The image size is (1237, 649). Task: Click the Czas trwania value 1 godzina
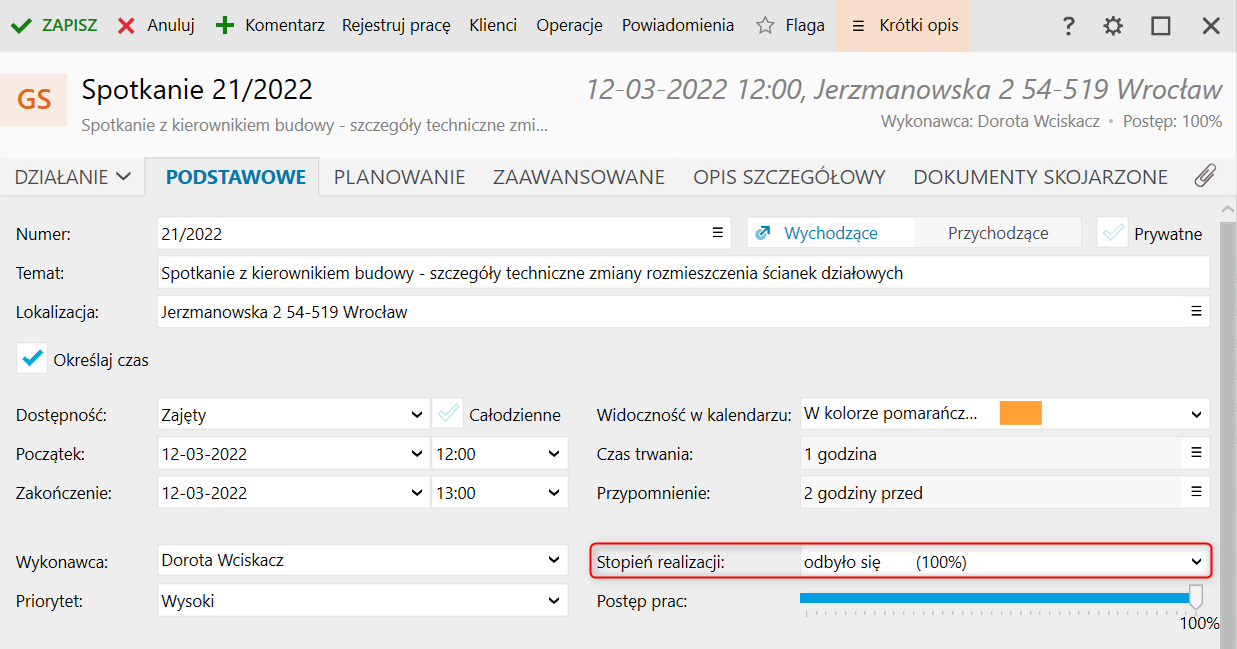pyautogui.click(x=840, y=453)
